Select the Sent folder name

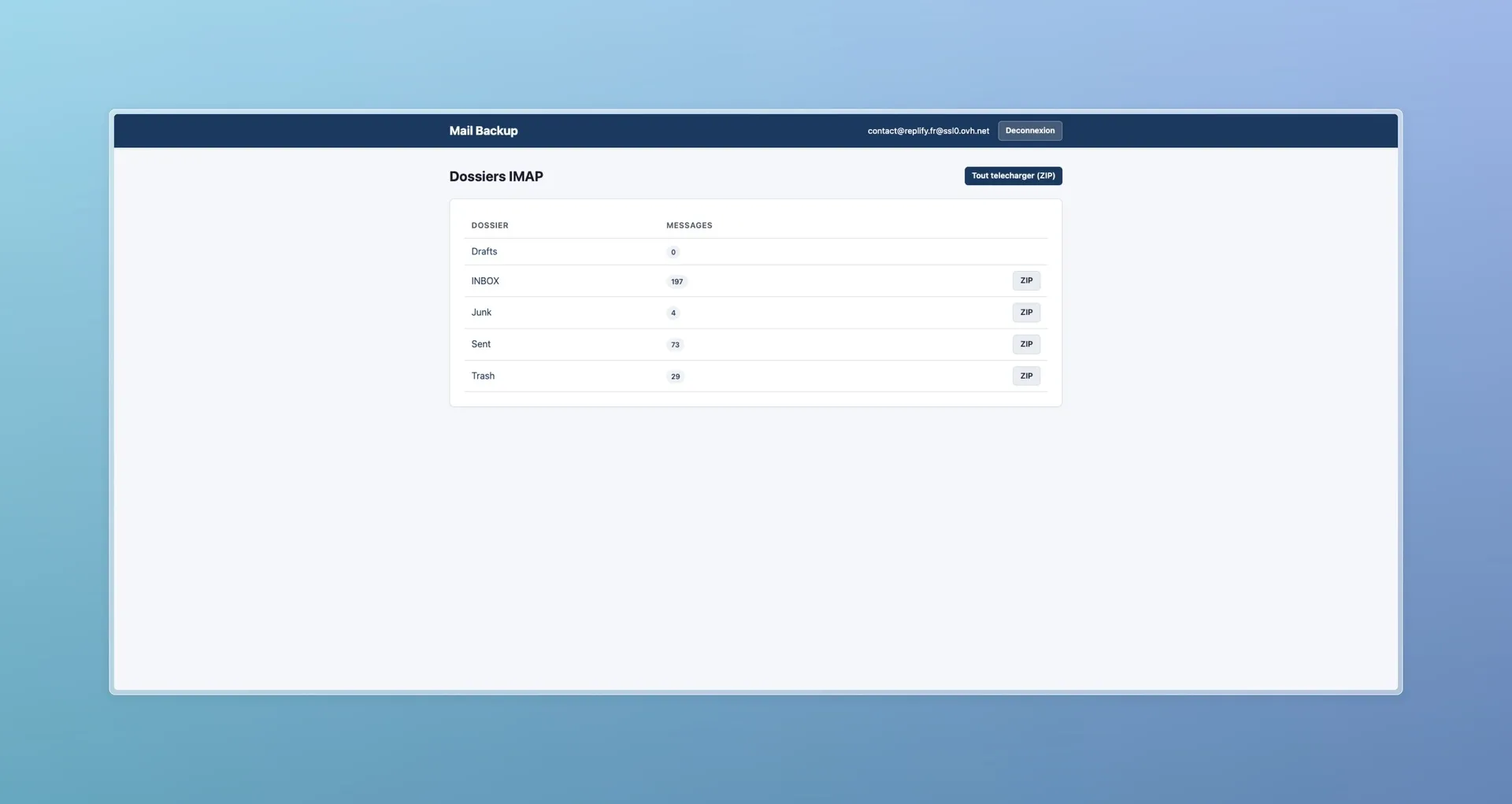pyautogui.click(x=480, y=344)
